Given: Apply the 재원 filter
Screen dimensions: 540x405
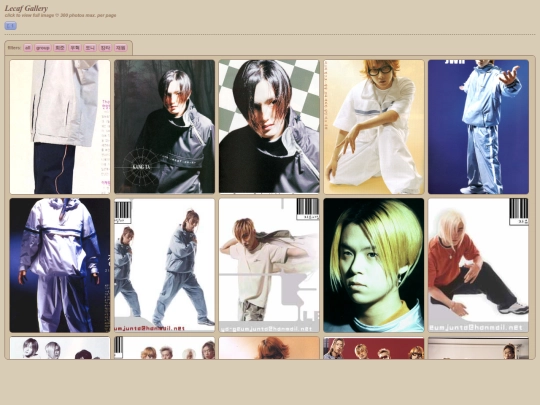Looking at the screenshot, I should pos(121,48).
